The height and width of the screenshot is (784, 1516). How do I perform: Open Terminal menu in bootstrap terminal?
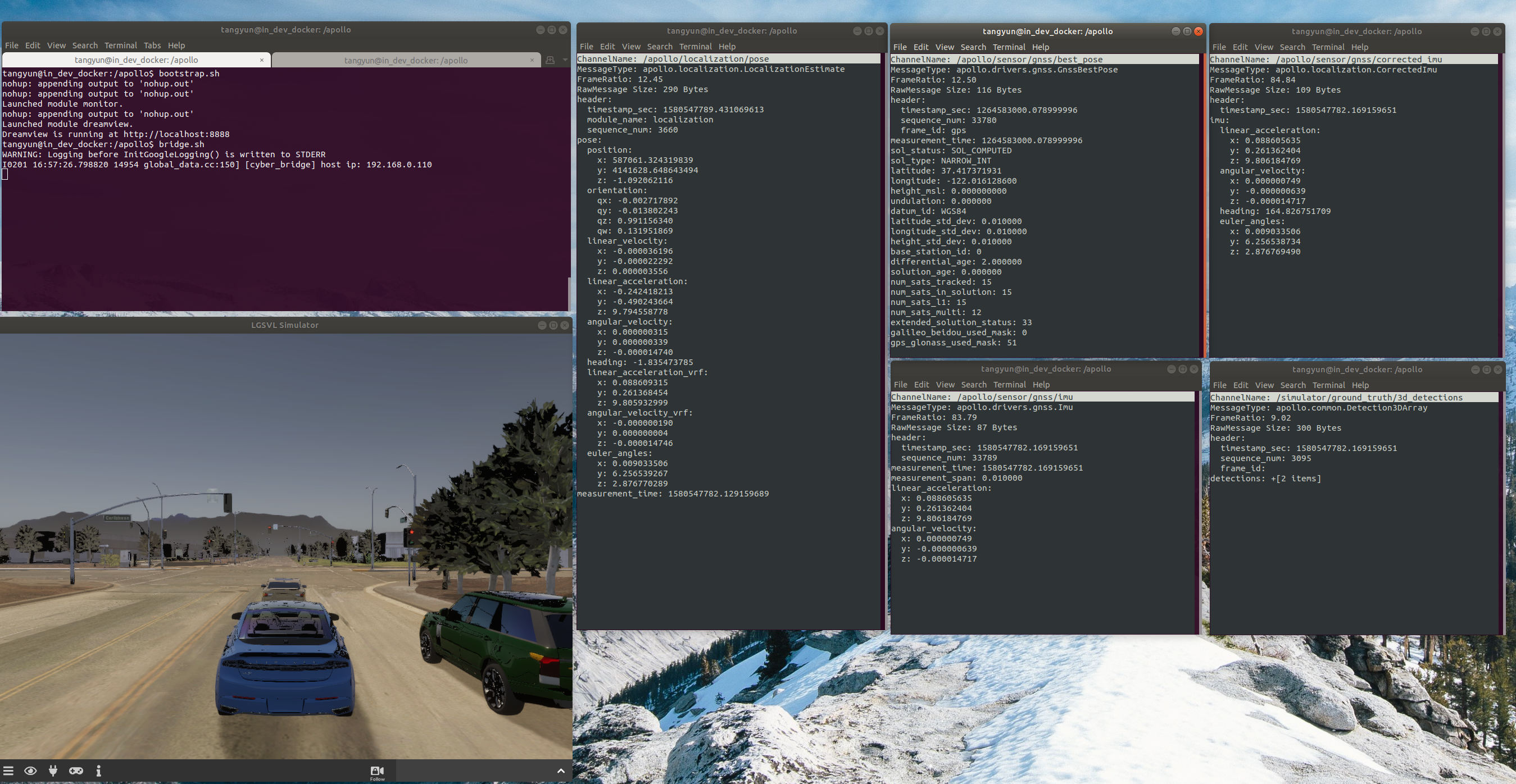(x=121, y=45)
